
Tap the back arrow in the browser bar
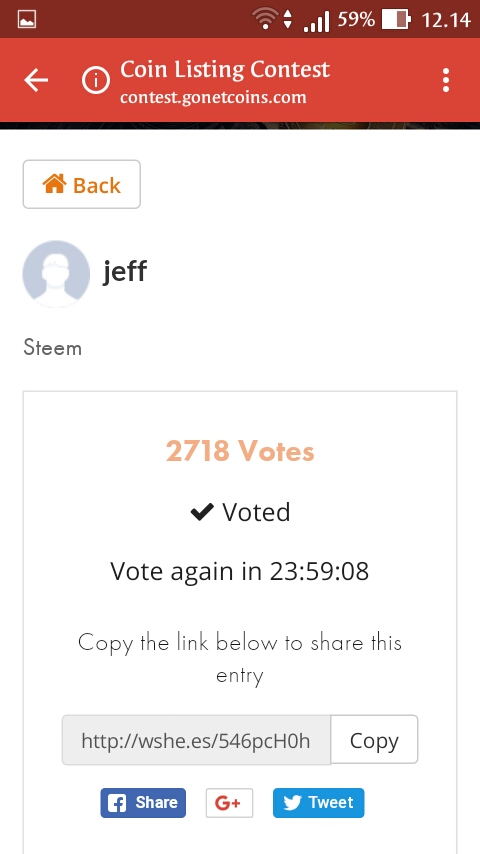click(x=36, y=81)
